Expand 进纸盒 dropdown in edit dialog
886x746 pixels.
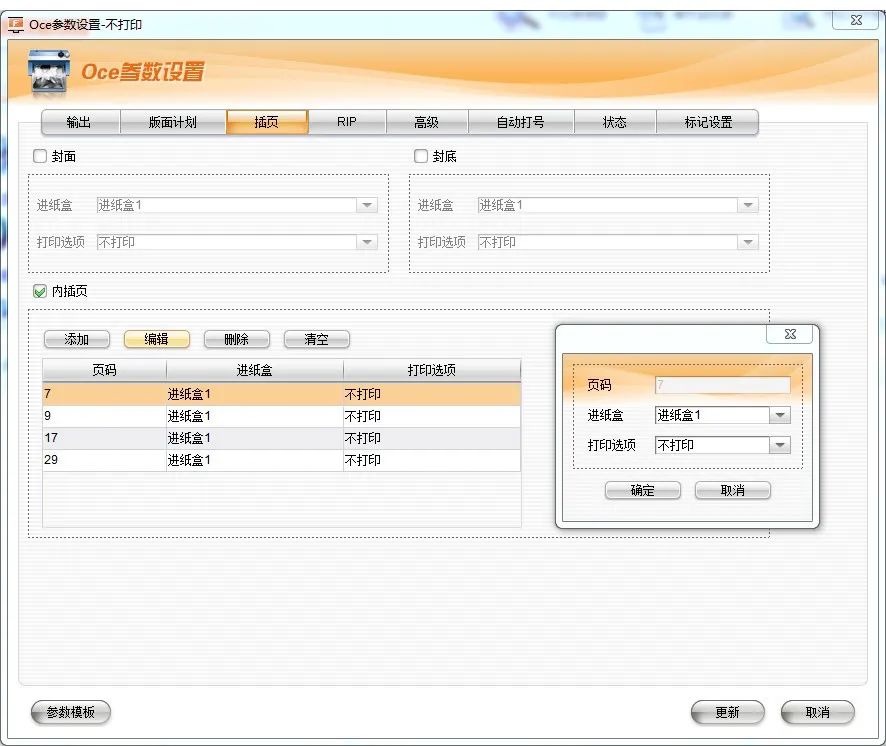point(780,415)
